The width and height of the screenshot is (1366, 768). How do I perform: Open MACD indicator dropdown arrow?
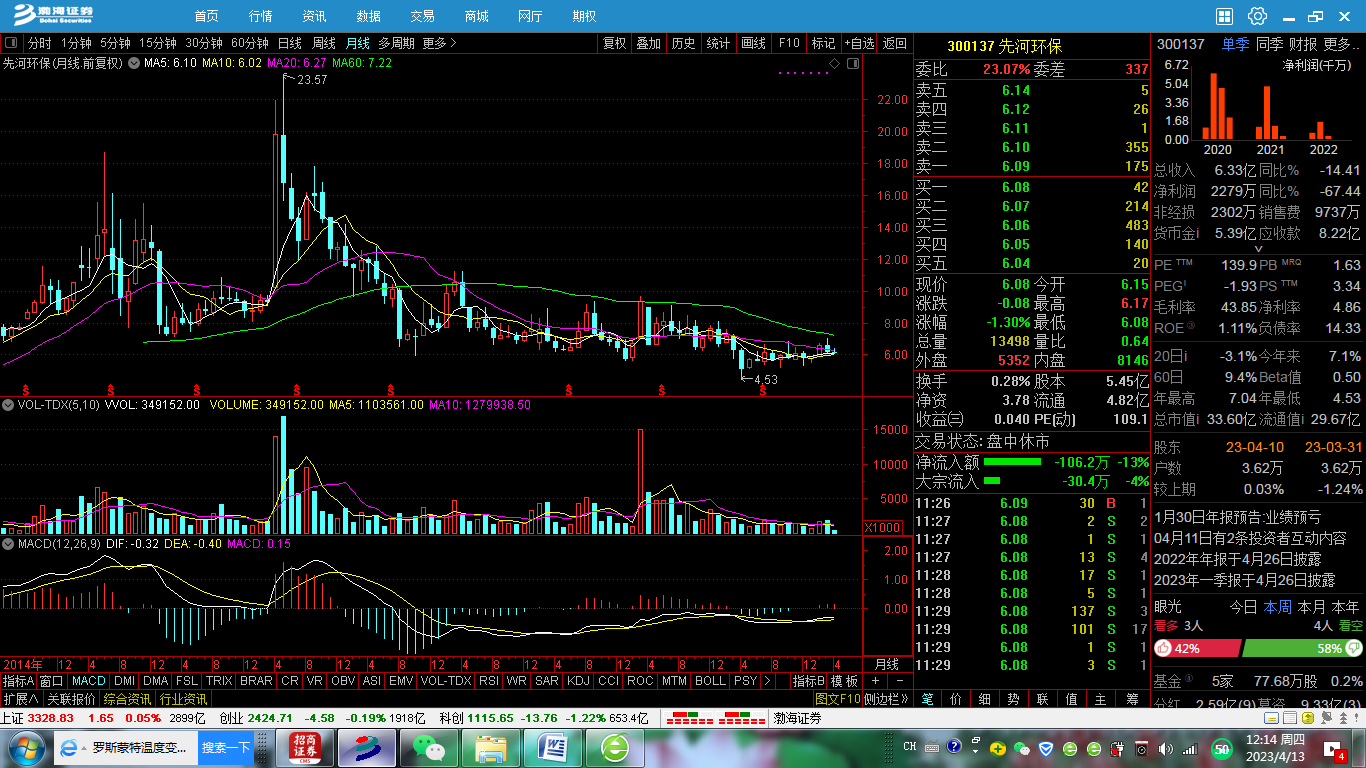click(x=8, y=543)
